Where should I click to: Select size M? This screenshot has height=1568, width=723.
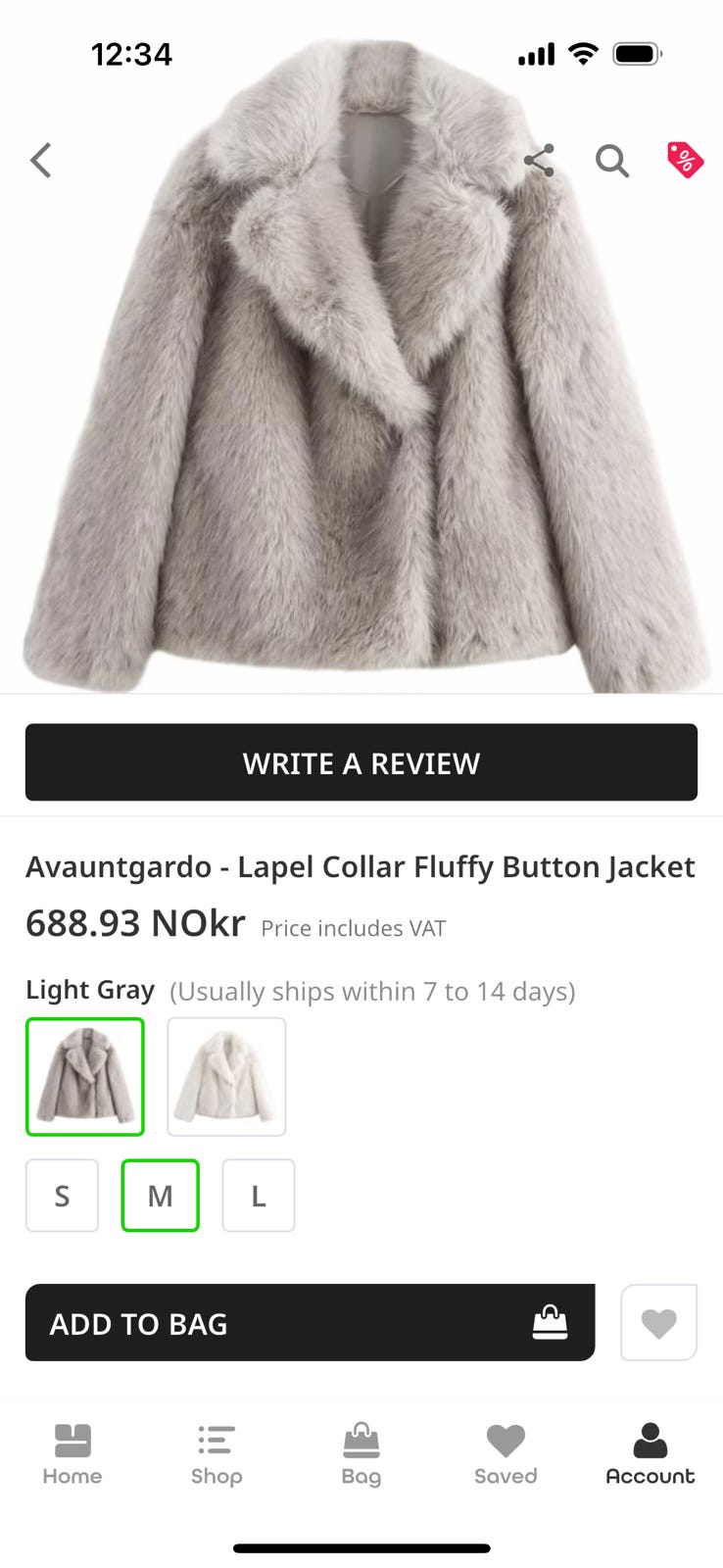(x=160, y=1196)
